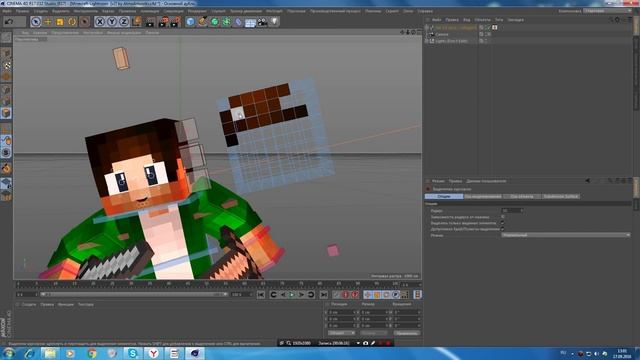Click the Go to End playback button
The image size is (640, 360).
tap(324, 295)
